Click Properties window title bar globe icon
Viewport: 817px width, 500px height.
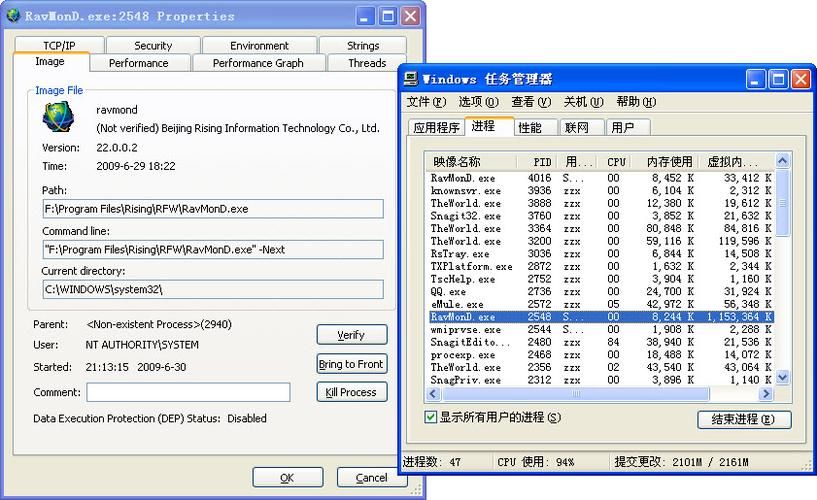tap(14, 16)
